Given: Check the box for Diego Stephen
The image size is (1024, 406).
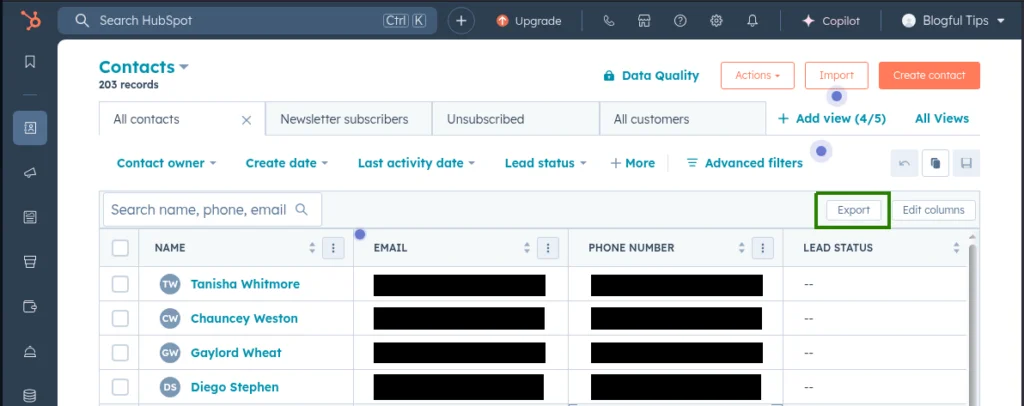Looking at the screenshot, I should click(120, 387).
